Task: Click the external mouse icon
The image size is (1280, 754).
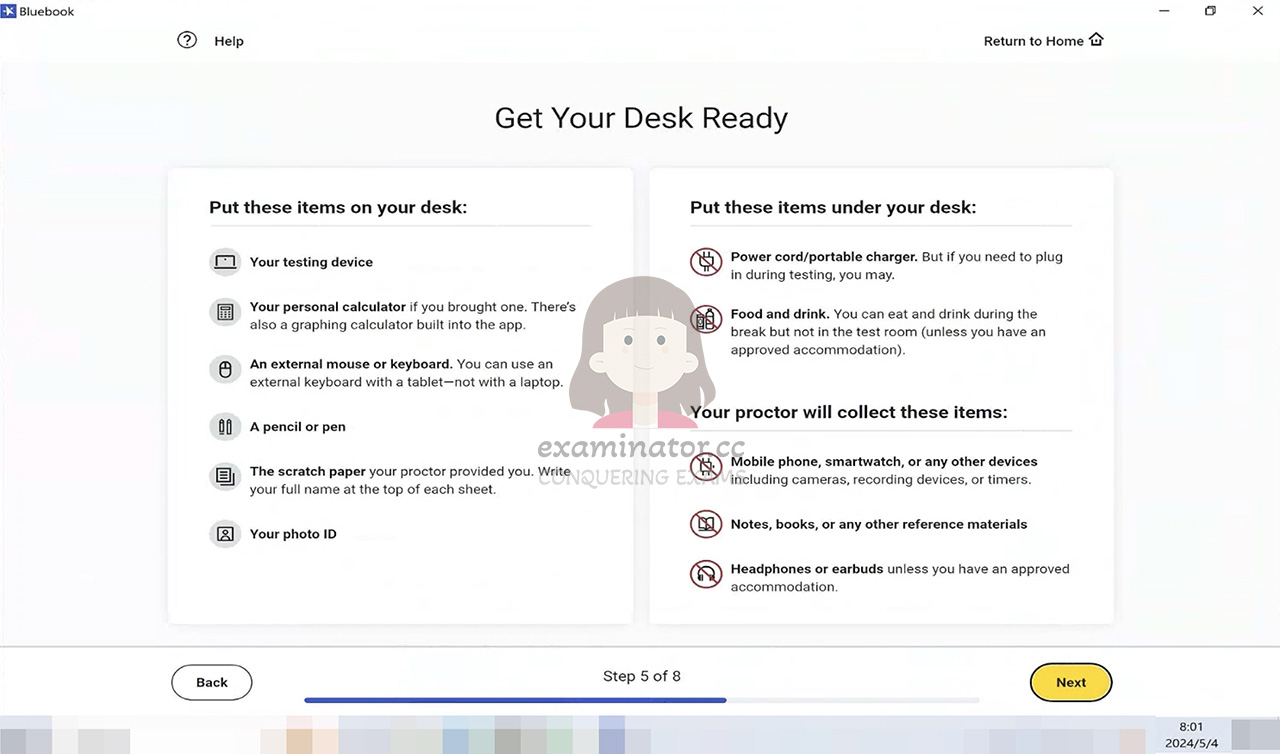Action: (225, 370)
